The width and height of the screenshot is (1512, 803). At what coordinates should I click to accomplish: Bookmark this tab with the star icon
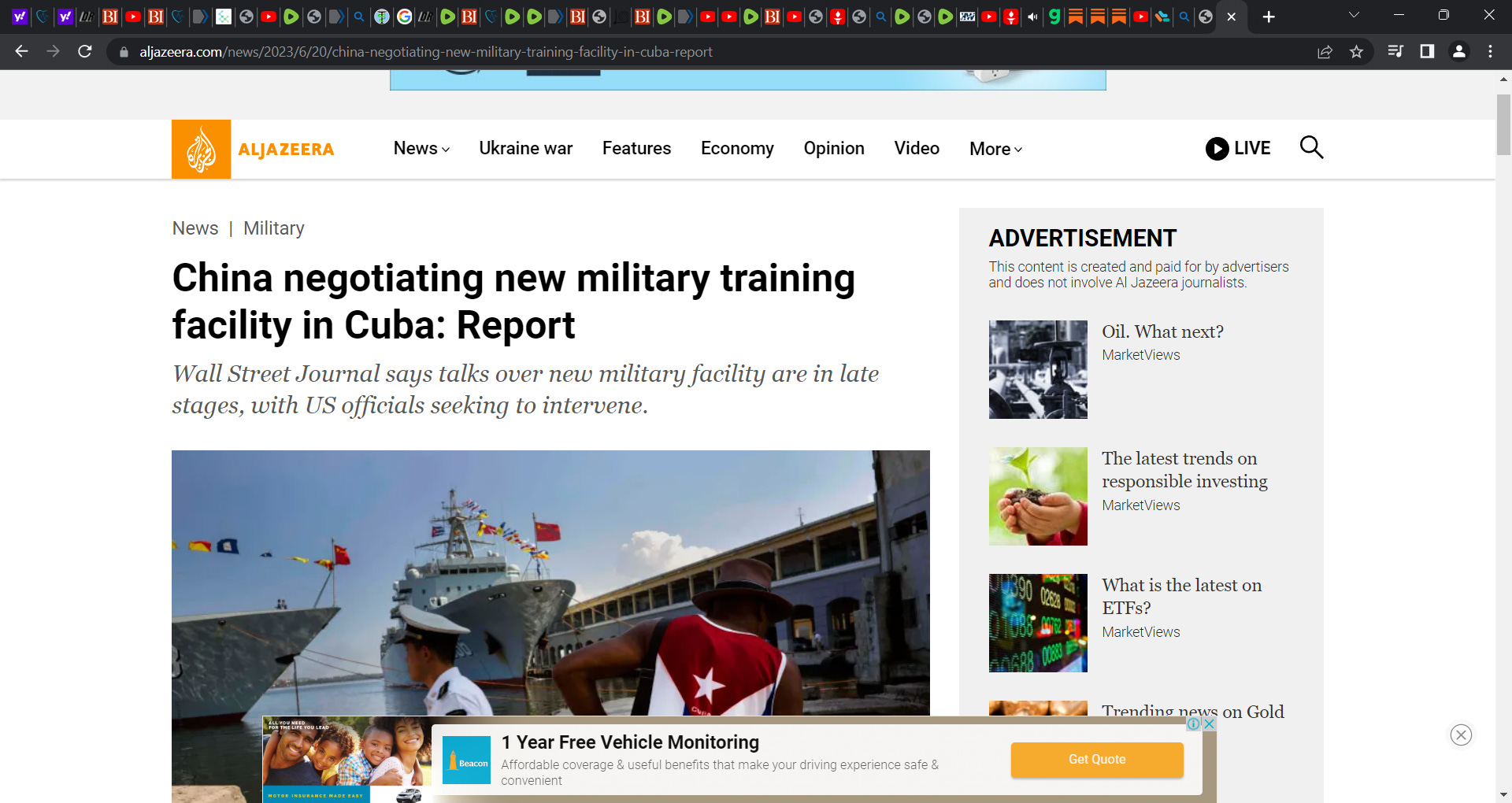(x=1356, y=52)
